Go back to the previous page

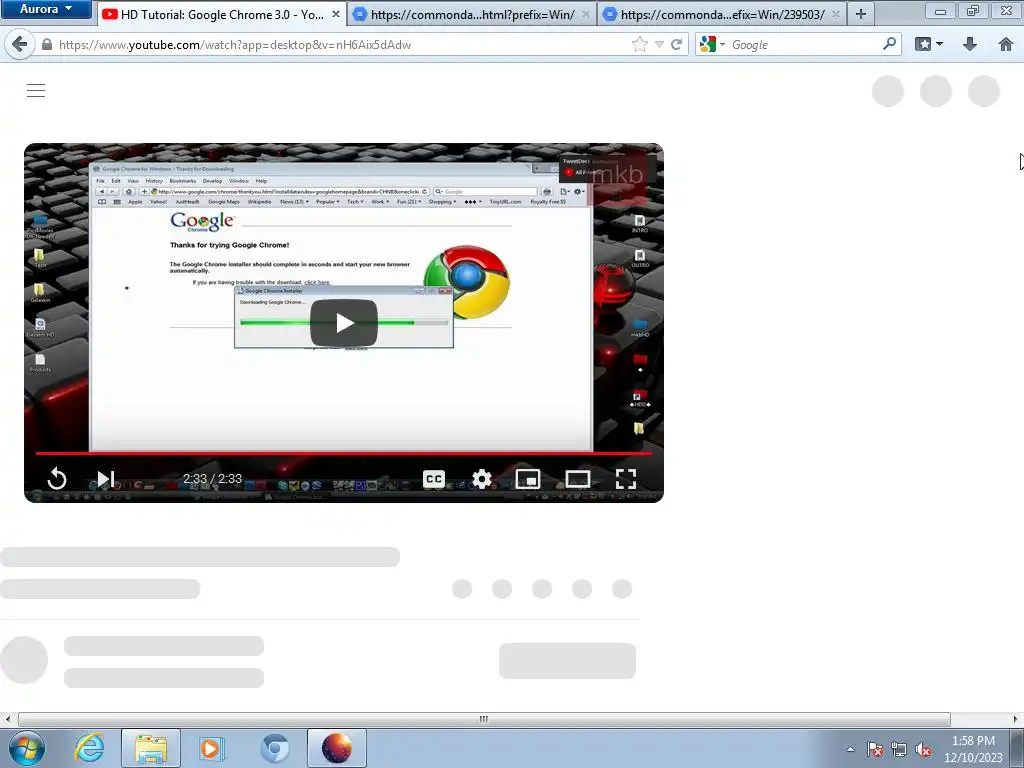point(20,44)
